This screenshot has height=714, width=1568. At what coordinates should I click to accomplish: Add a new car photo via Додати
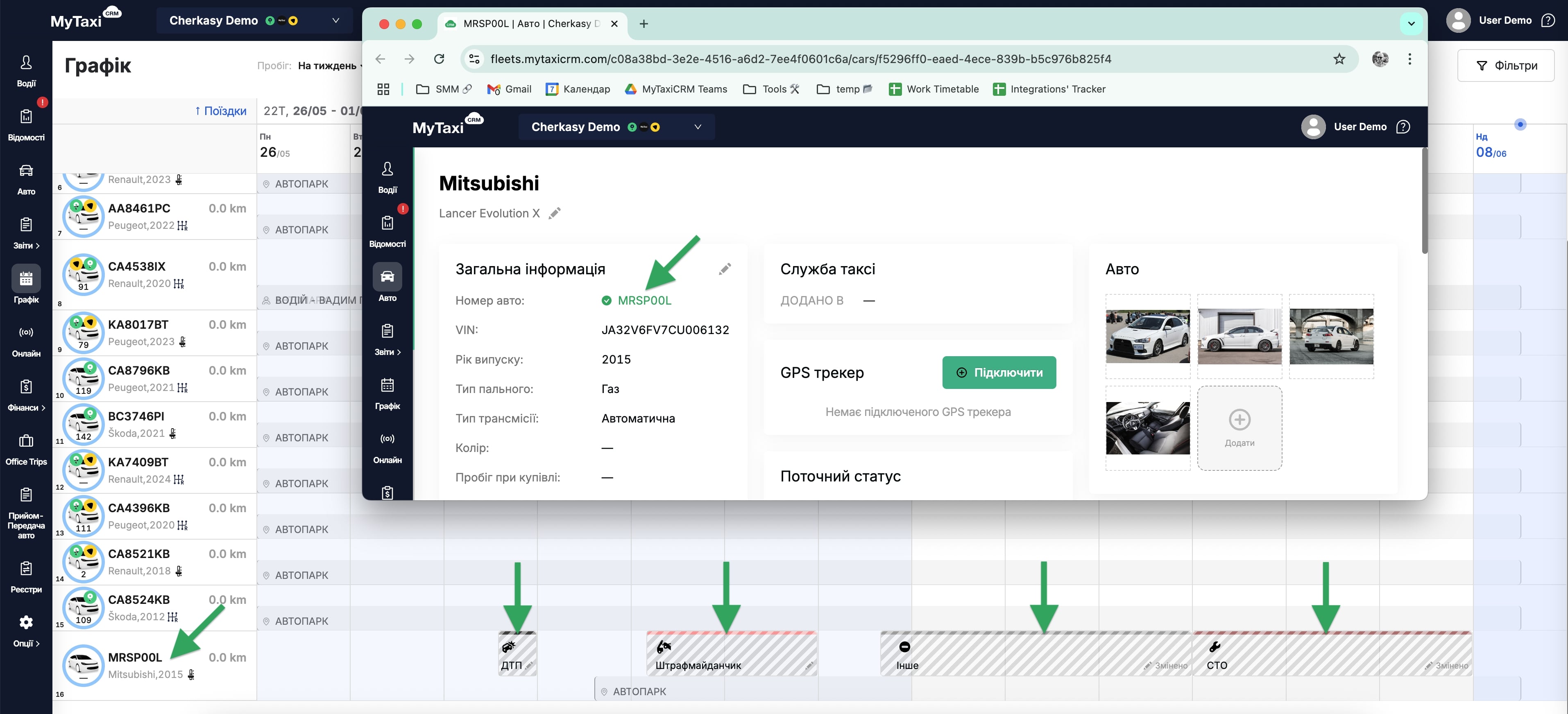1239,428
